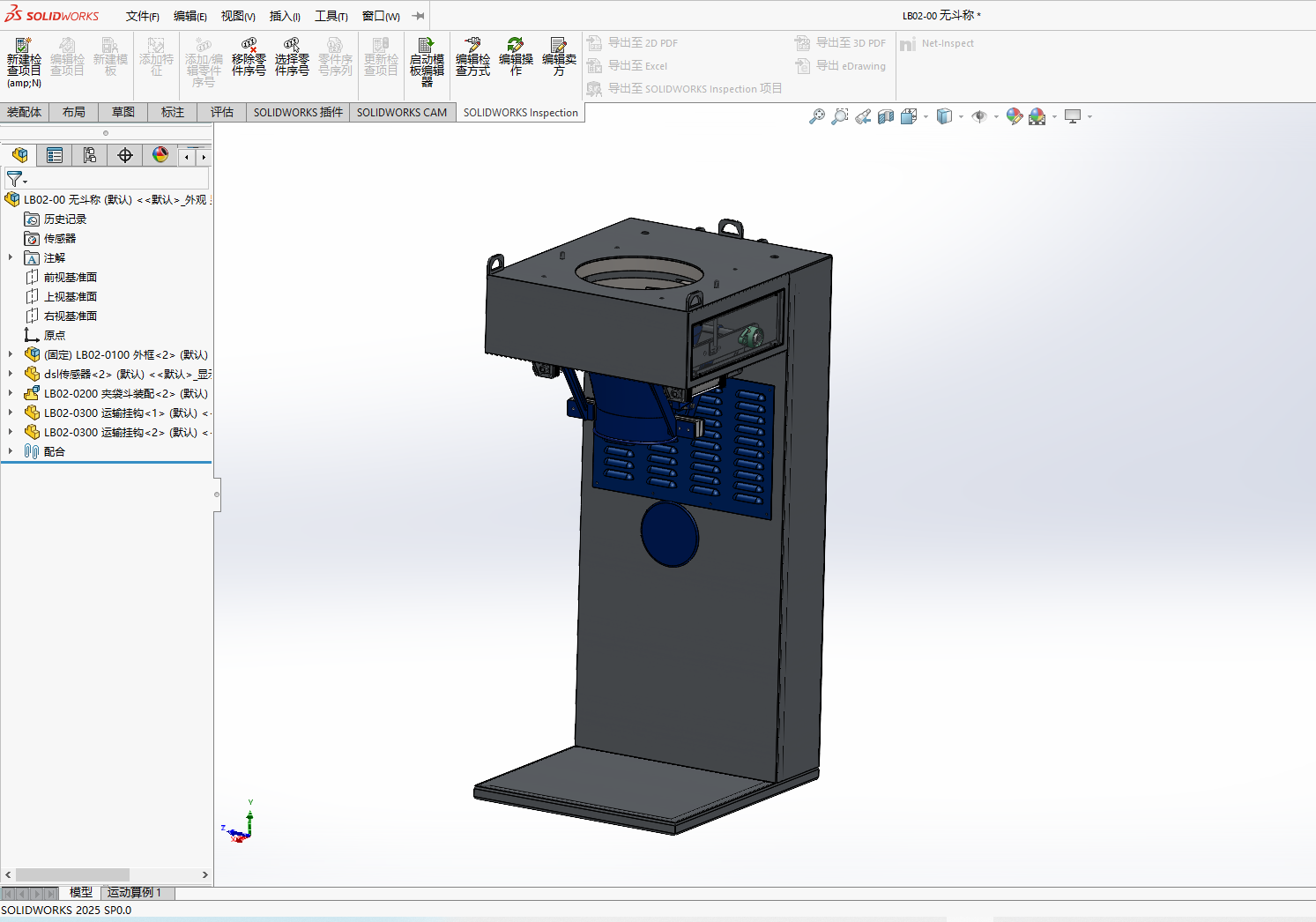The image size is (1316, 922).
Task: Click View Settings monitor icon
Action: point(1073,116)
